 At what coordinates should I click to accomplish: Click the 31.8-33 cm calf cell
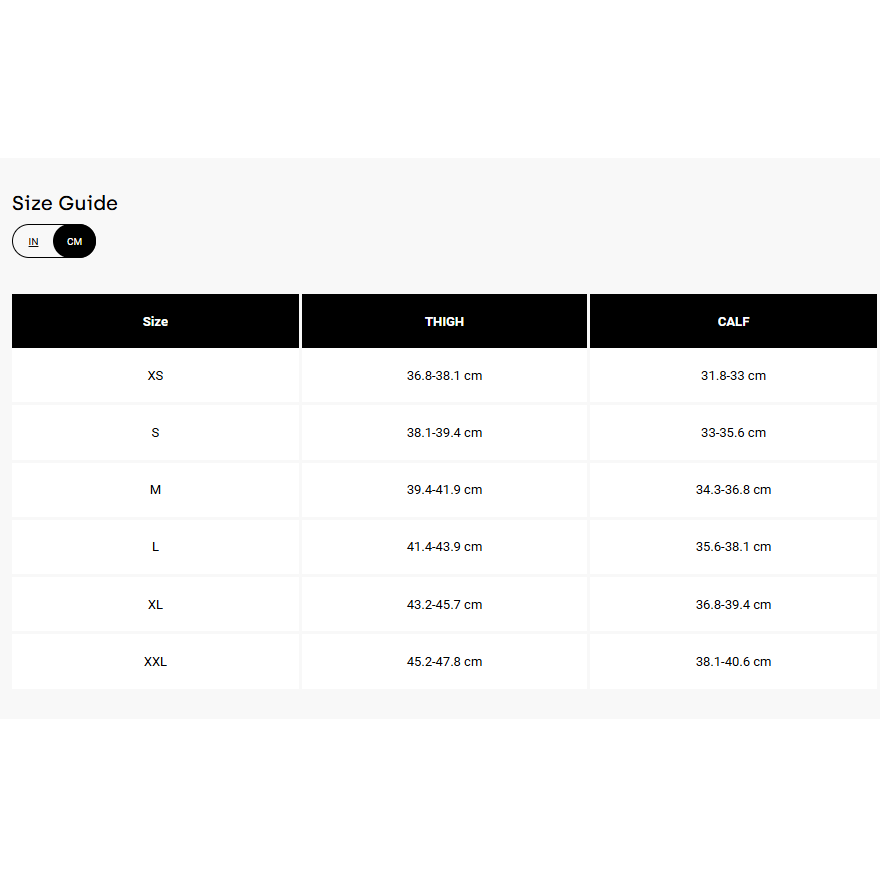[x=733, y=376]
